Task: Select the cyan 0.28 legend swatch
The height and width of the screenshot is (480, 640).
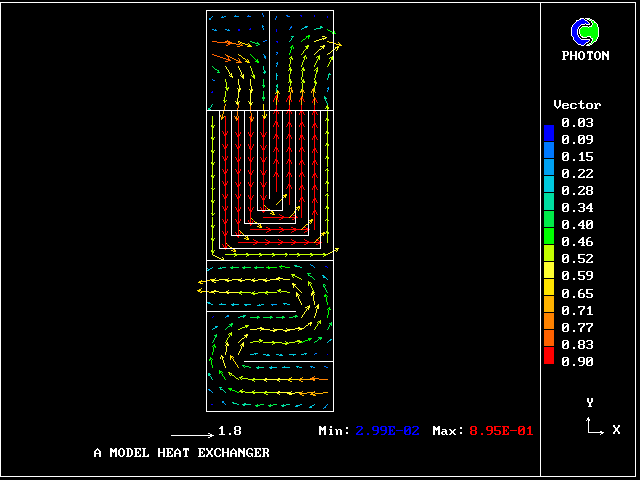Action: click(x=548, y=187)
